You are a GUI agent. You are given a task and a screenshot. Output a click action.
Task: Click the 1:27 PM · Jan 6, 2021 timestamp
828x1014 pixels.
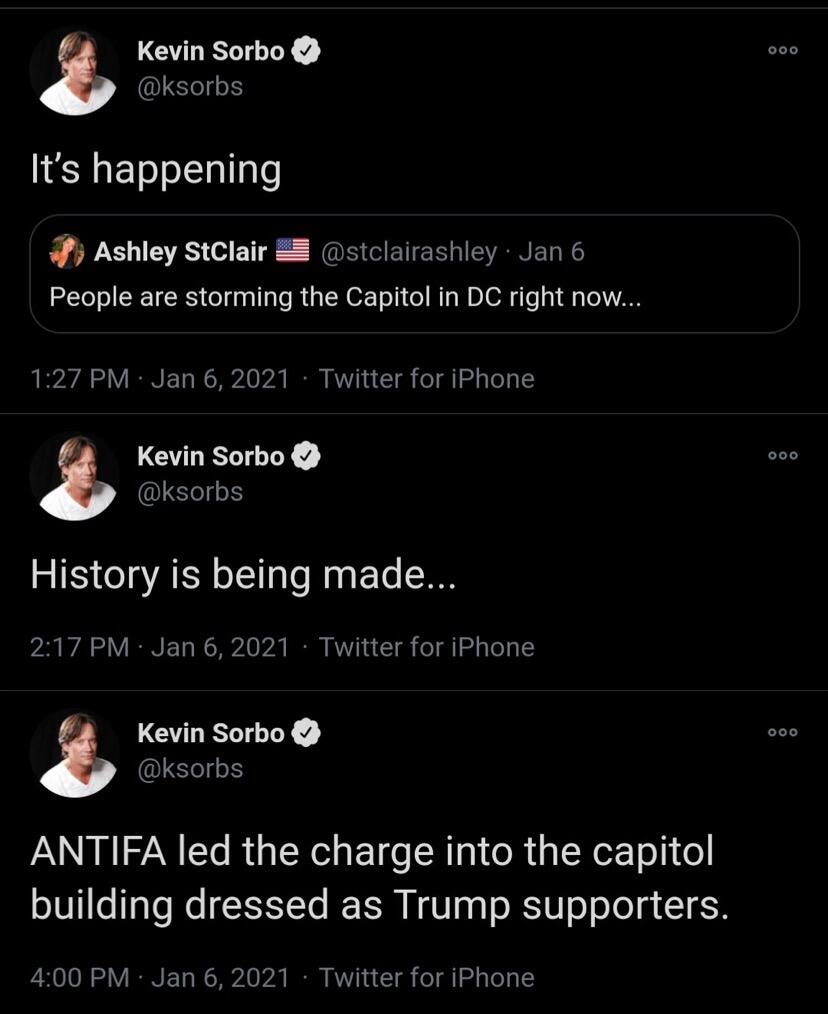pos(159,379)
